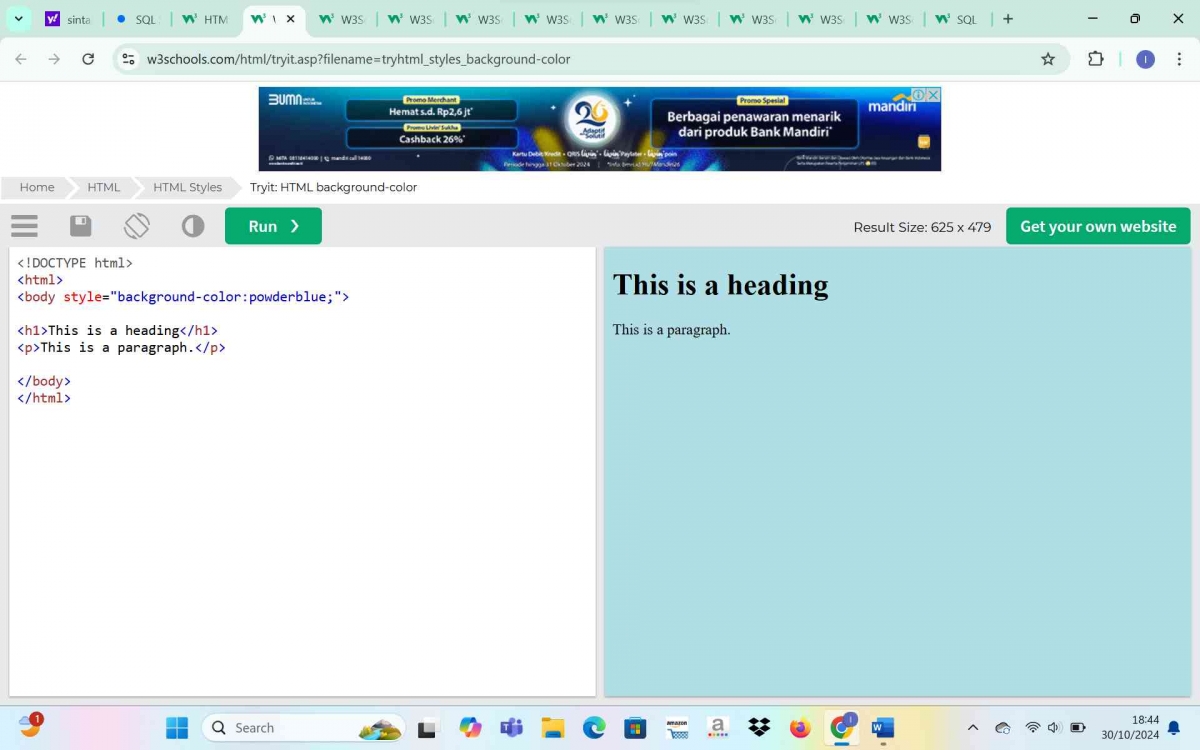
Task: Click the address bar URL field
Action: (590, 59)
